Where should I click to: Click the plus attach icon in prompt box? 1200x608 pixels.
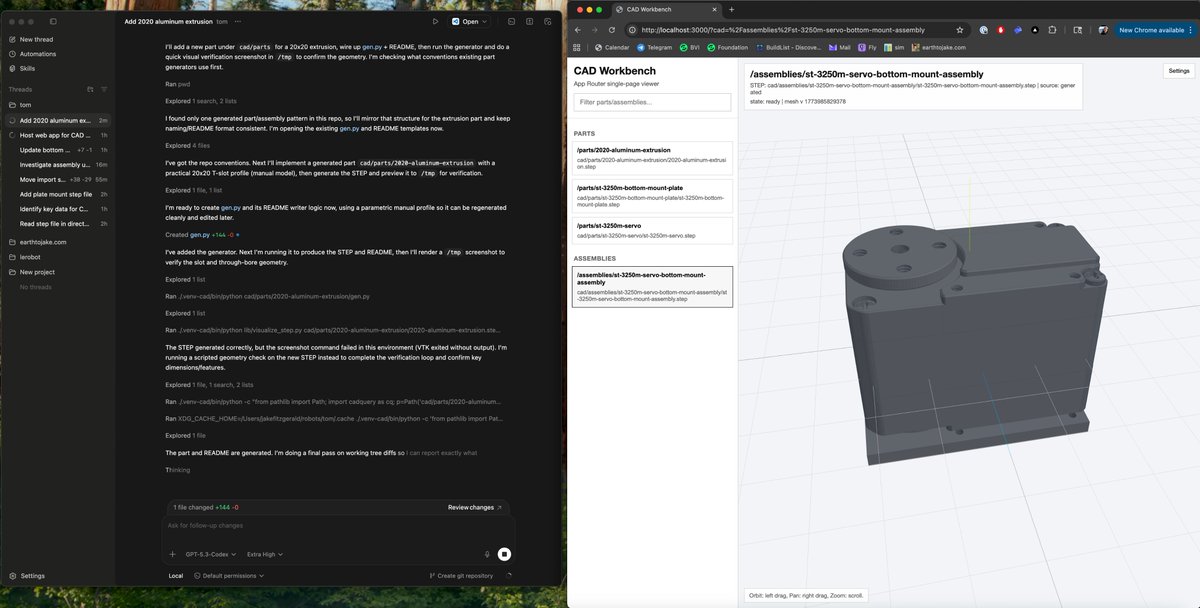point(172,554)
